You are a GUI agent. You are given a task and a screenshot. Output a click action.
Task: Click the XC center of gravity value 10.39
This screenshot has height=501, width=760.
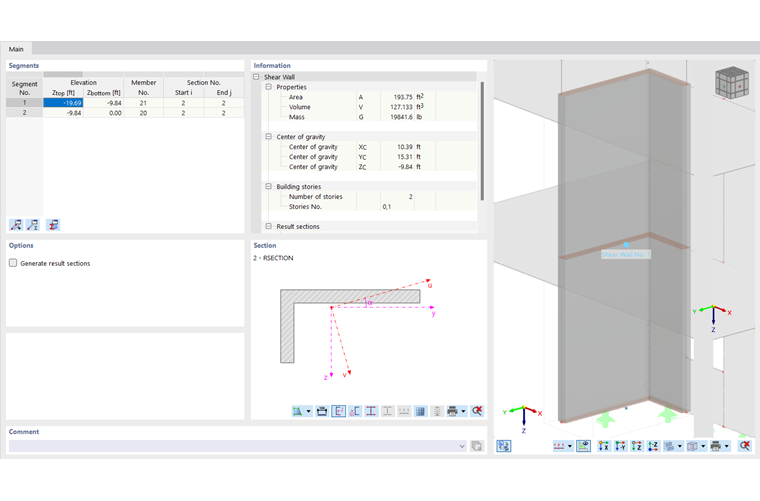(405, 147)
